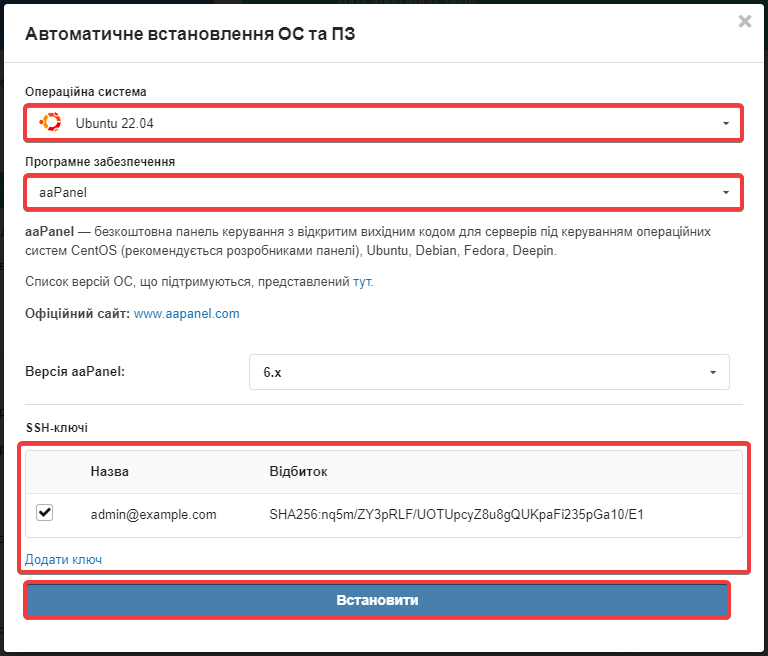The image size is (768, 656).
Task: Expand the operating system dropdown arrow
Action: click(x=725, y=124)
